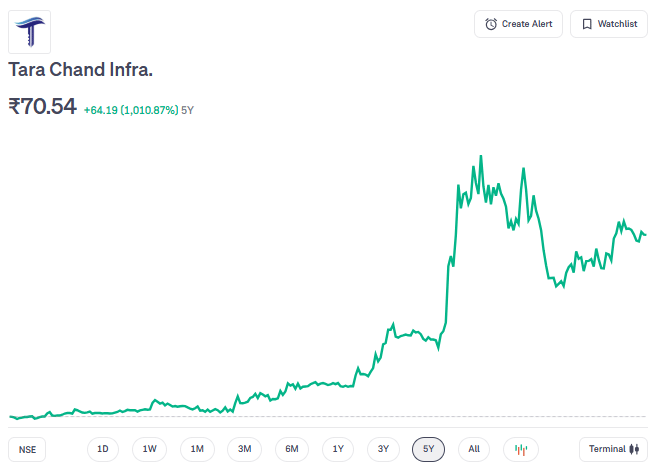Select the 1D time range

coord(103,449)
